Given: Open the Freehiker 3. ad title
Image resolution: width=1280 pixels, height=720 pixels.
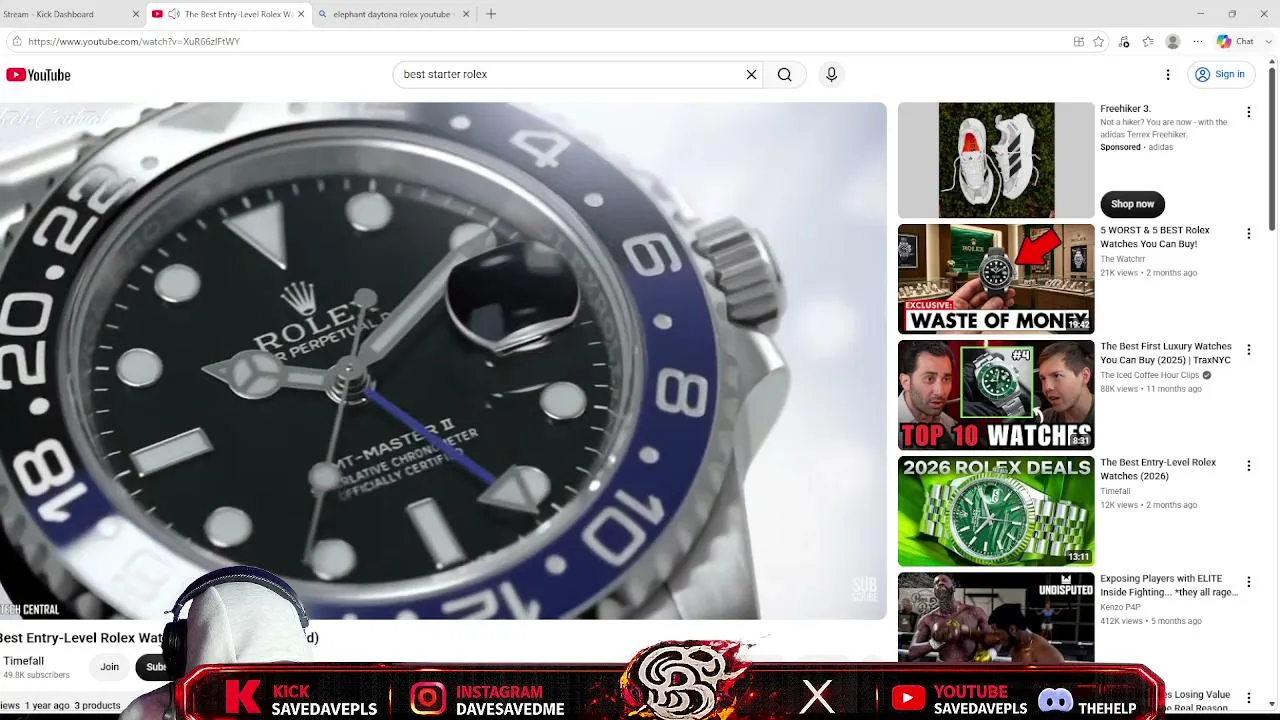Looking at the screenshot, I should coord(1126,109).
